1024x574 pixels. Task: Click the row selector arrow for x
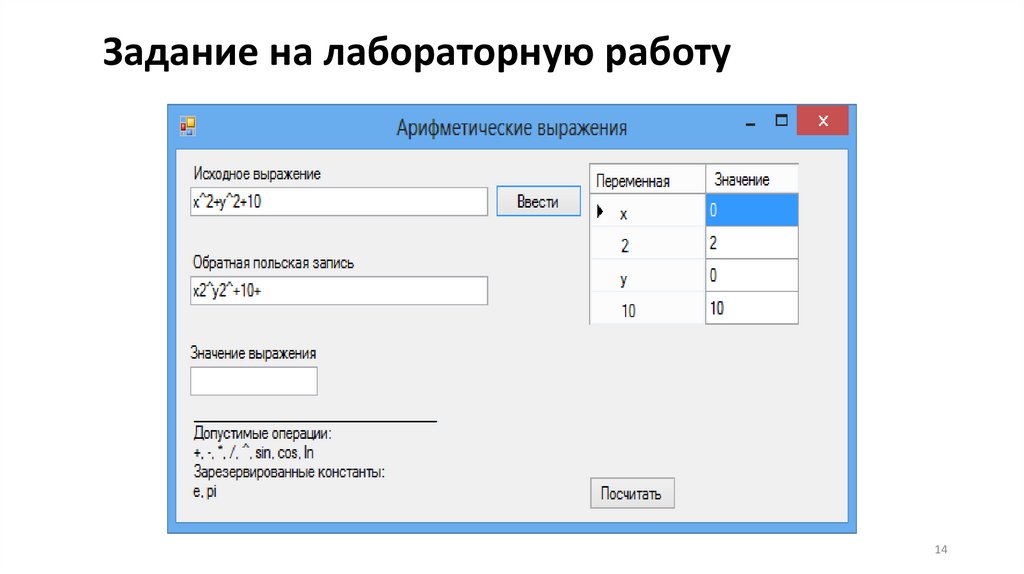click(600, 211)
